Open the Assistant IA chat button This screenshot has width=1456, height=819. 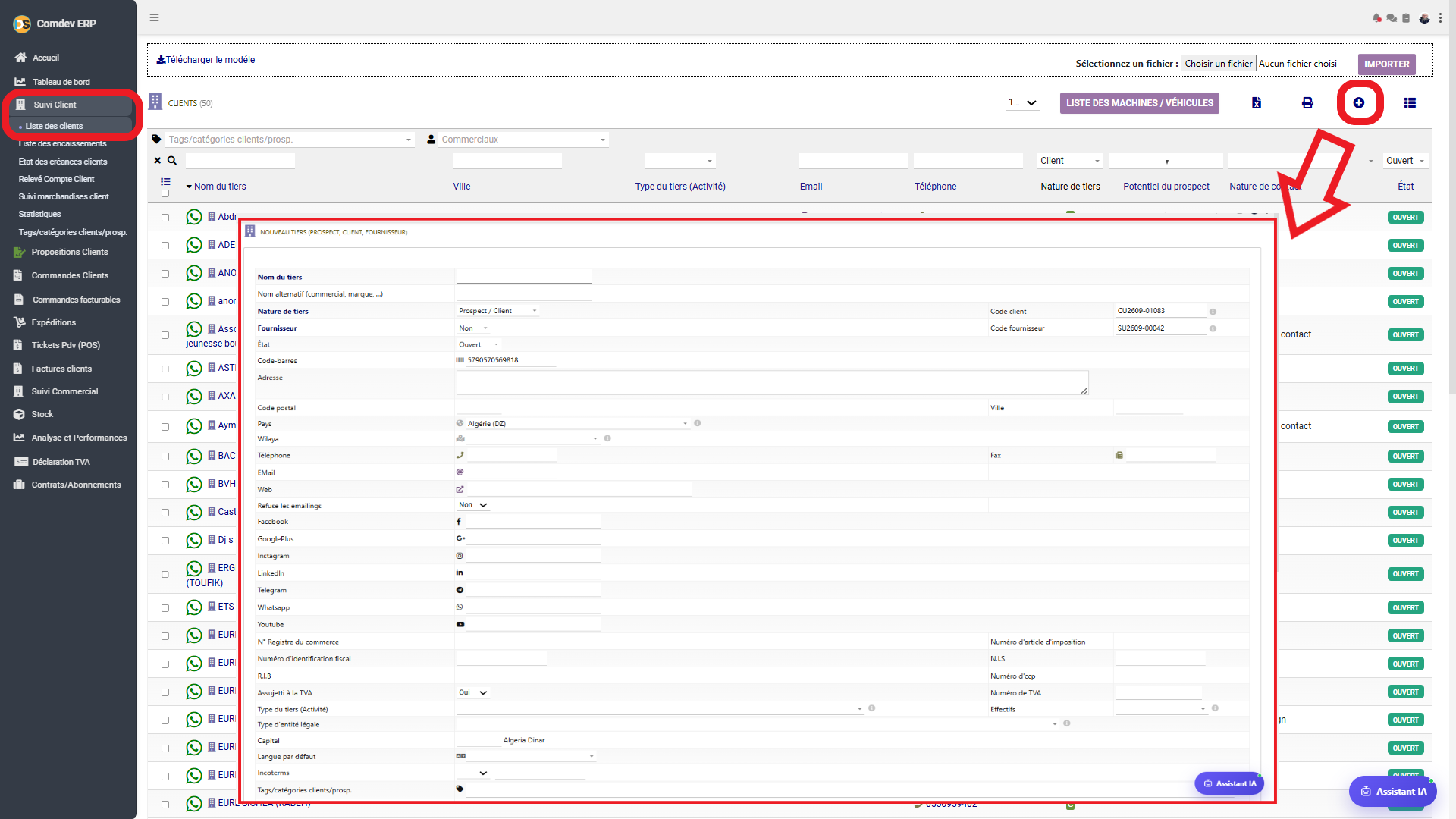pos(1392,791)
